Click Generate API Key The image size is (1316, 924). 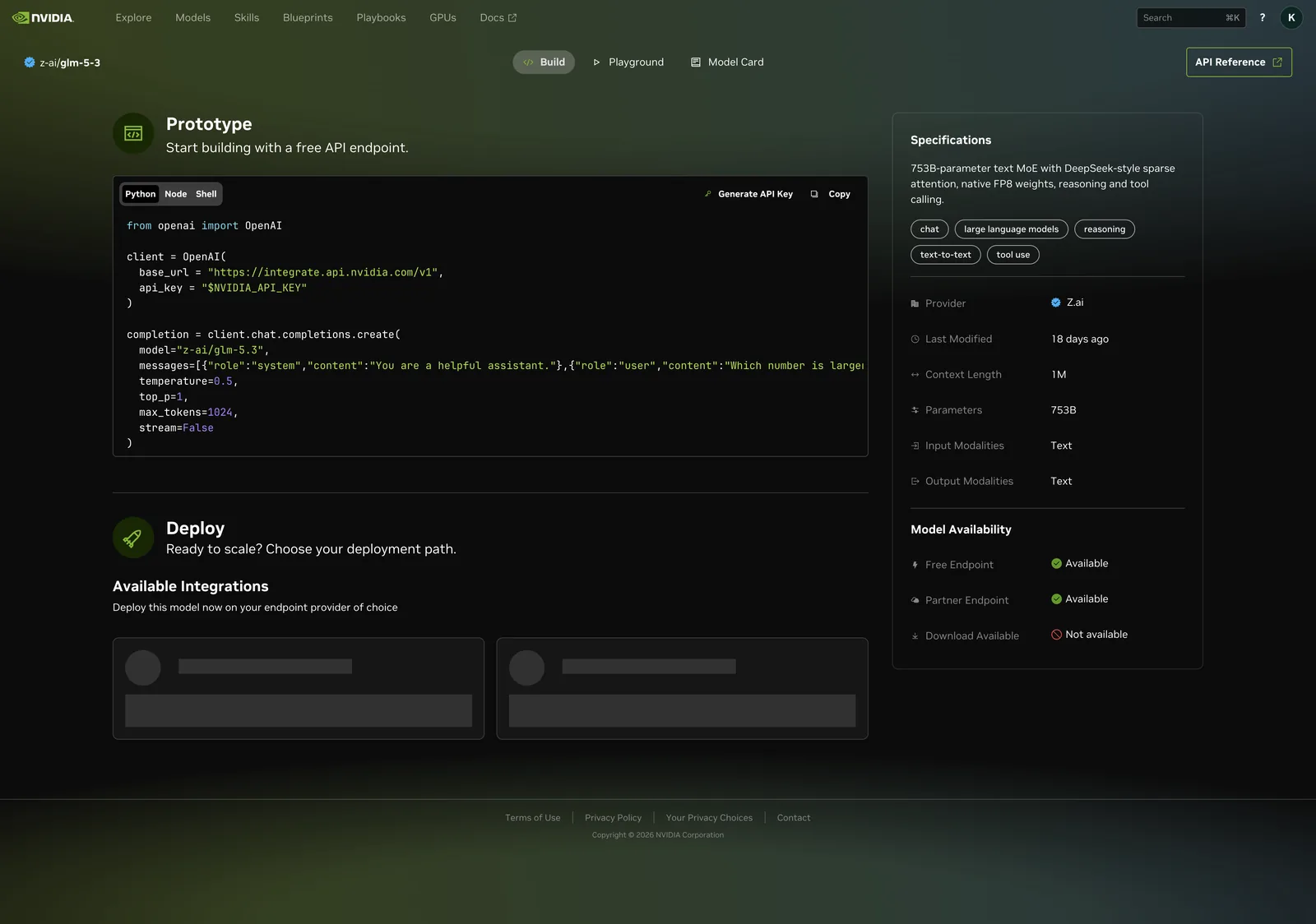coord(748,194)
